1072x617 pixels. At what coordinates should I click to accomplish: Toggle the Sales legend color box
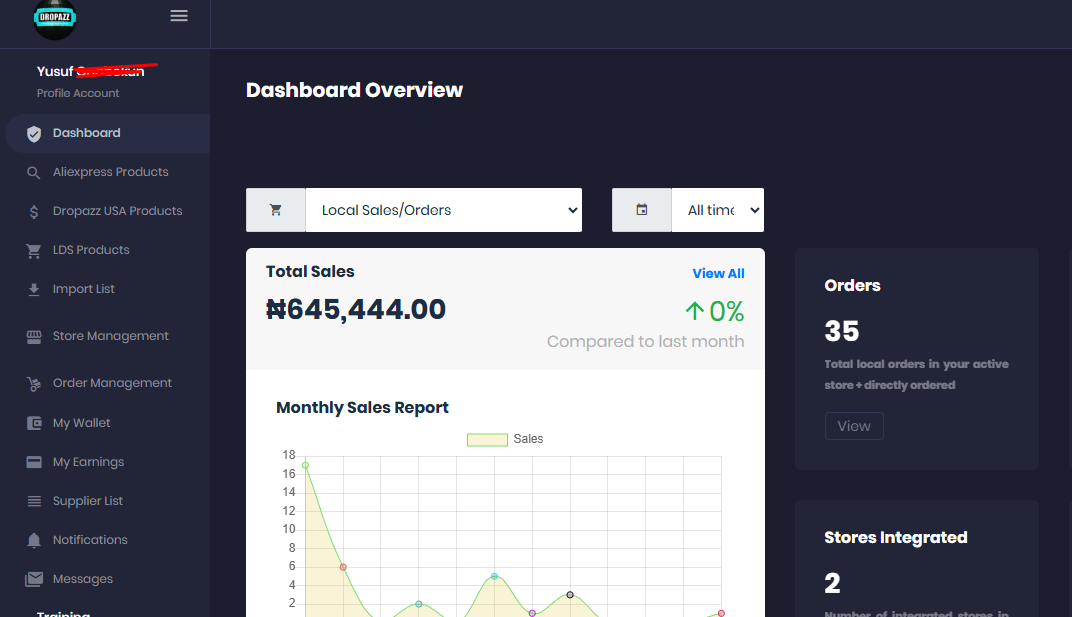point(487,440)
